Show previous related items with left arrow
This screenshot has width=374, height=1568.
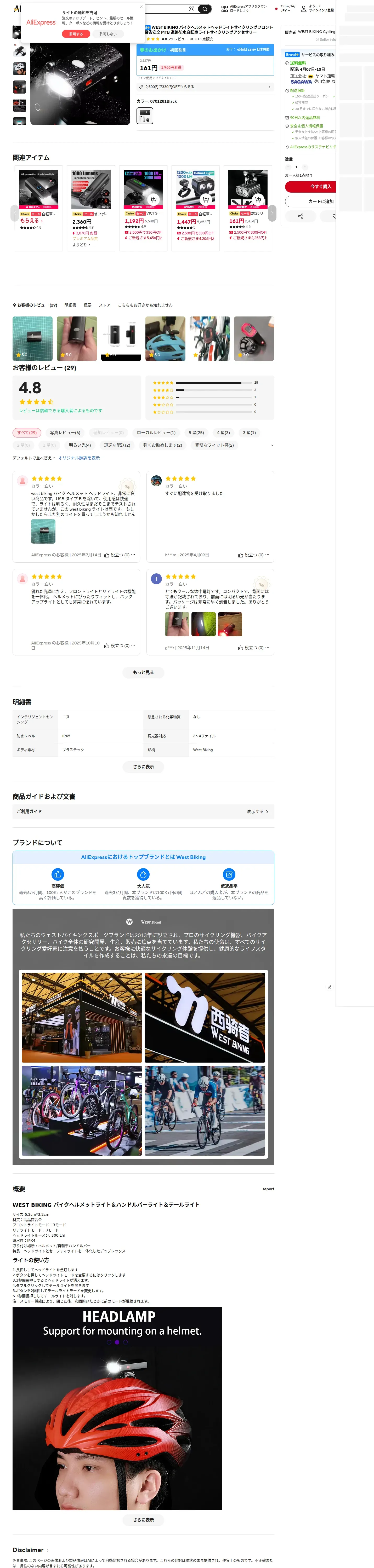tap(15, 213)
